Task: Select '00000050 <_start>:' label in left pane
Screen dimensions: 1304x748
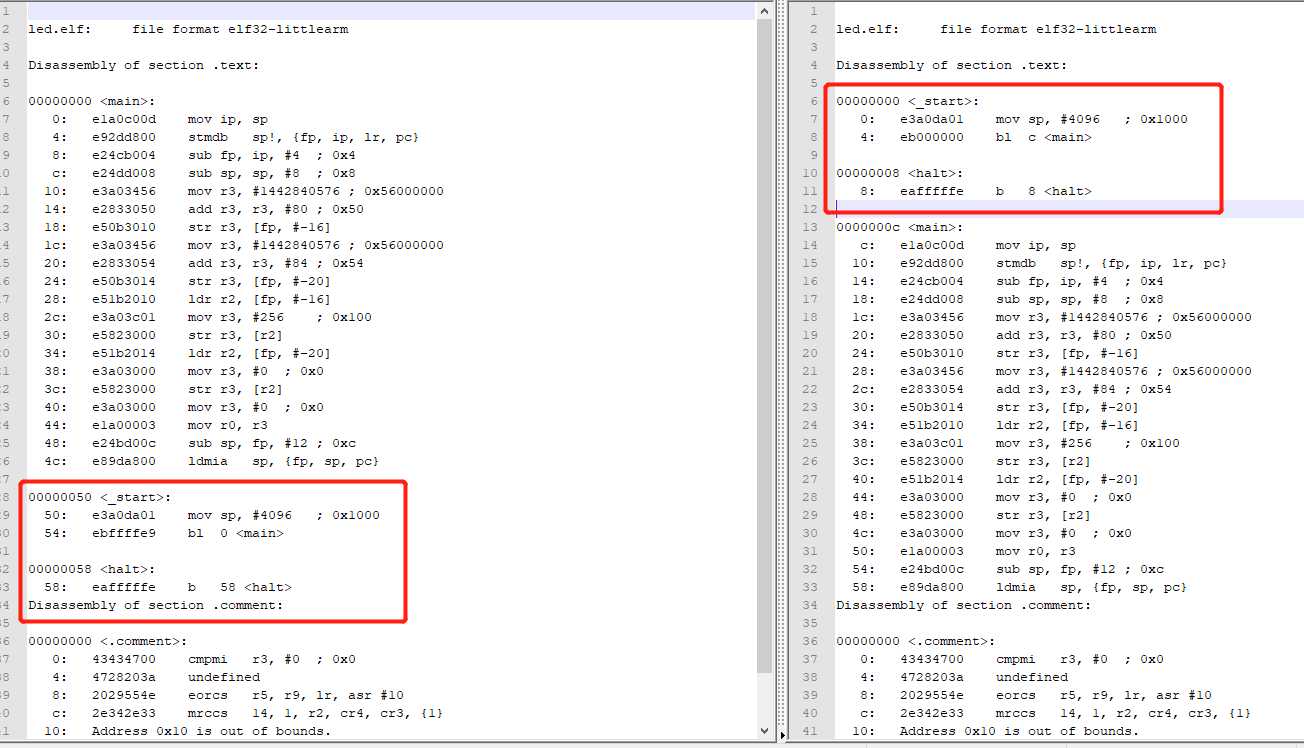Action: 99,497
